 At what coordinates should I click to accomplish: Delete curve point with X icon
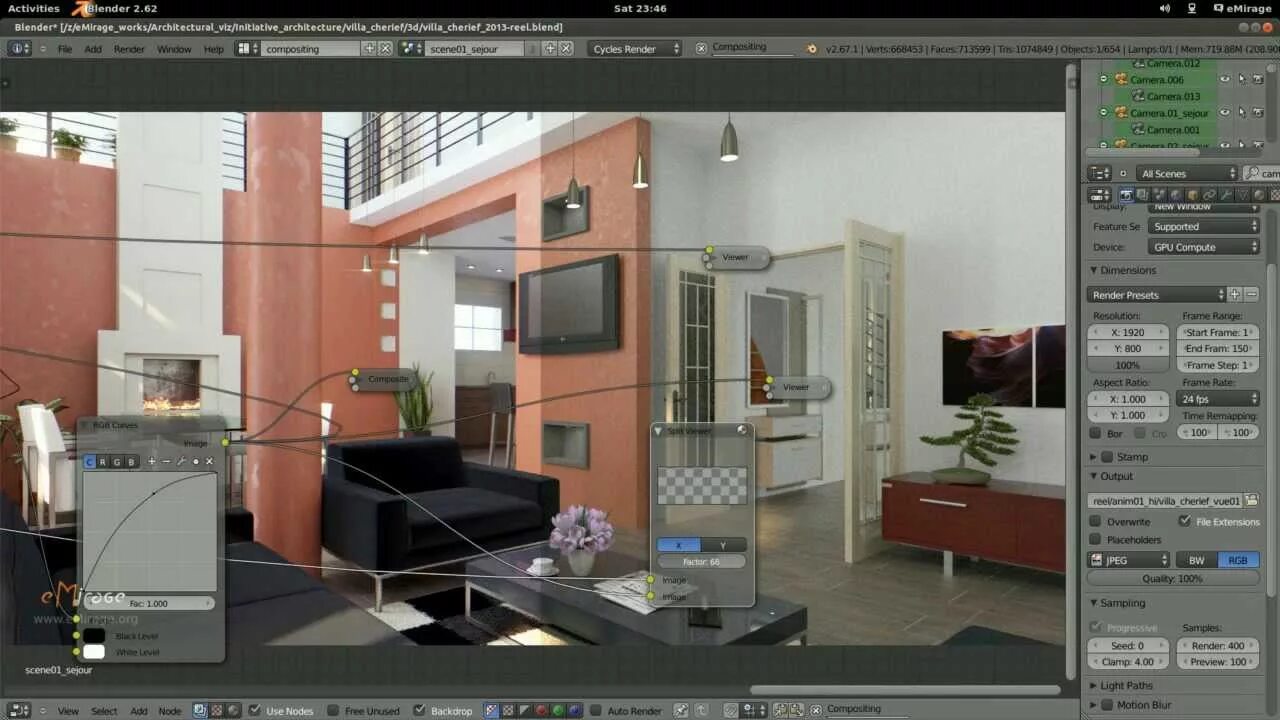(209, 461)
